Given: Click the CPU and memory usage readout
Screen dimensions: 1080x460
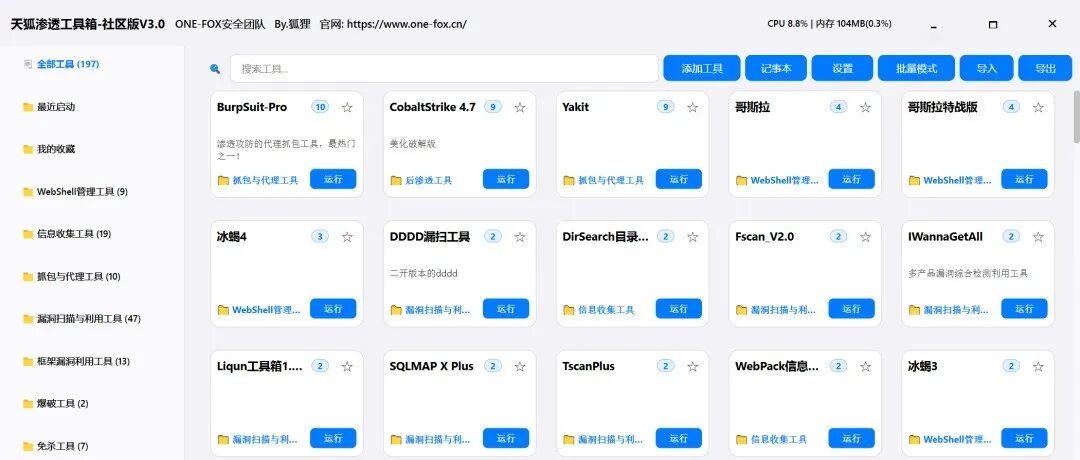Looking at the screenshot, I should (829, 23).
